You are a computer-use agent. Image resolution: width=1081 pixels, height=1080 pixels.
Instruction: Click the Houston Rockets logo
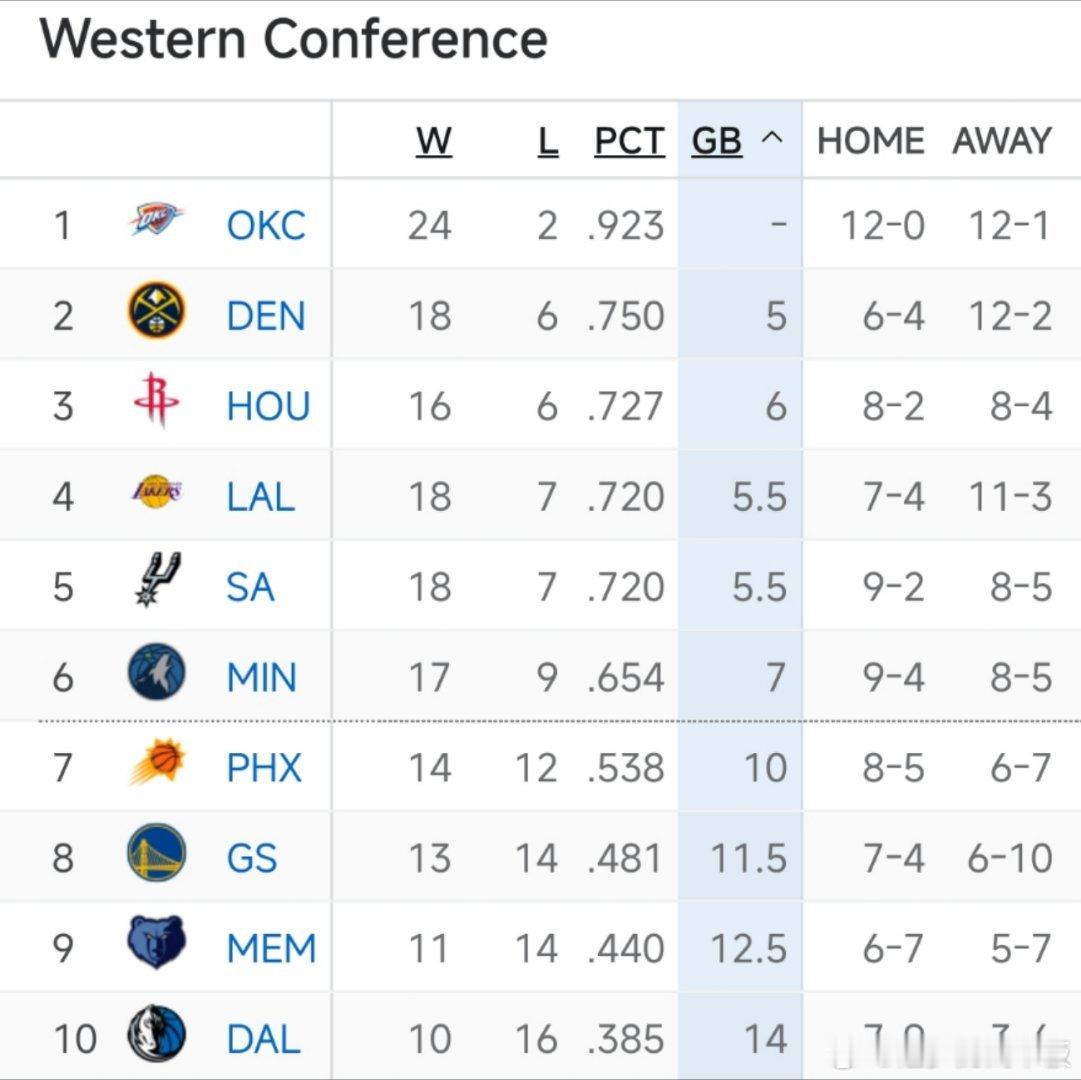pyautogui.click(x=156, y=401)
